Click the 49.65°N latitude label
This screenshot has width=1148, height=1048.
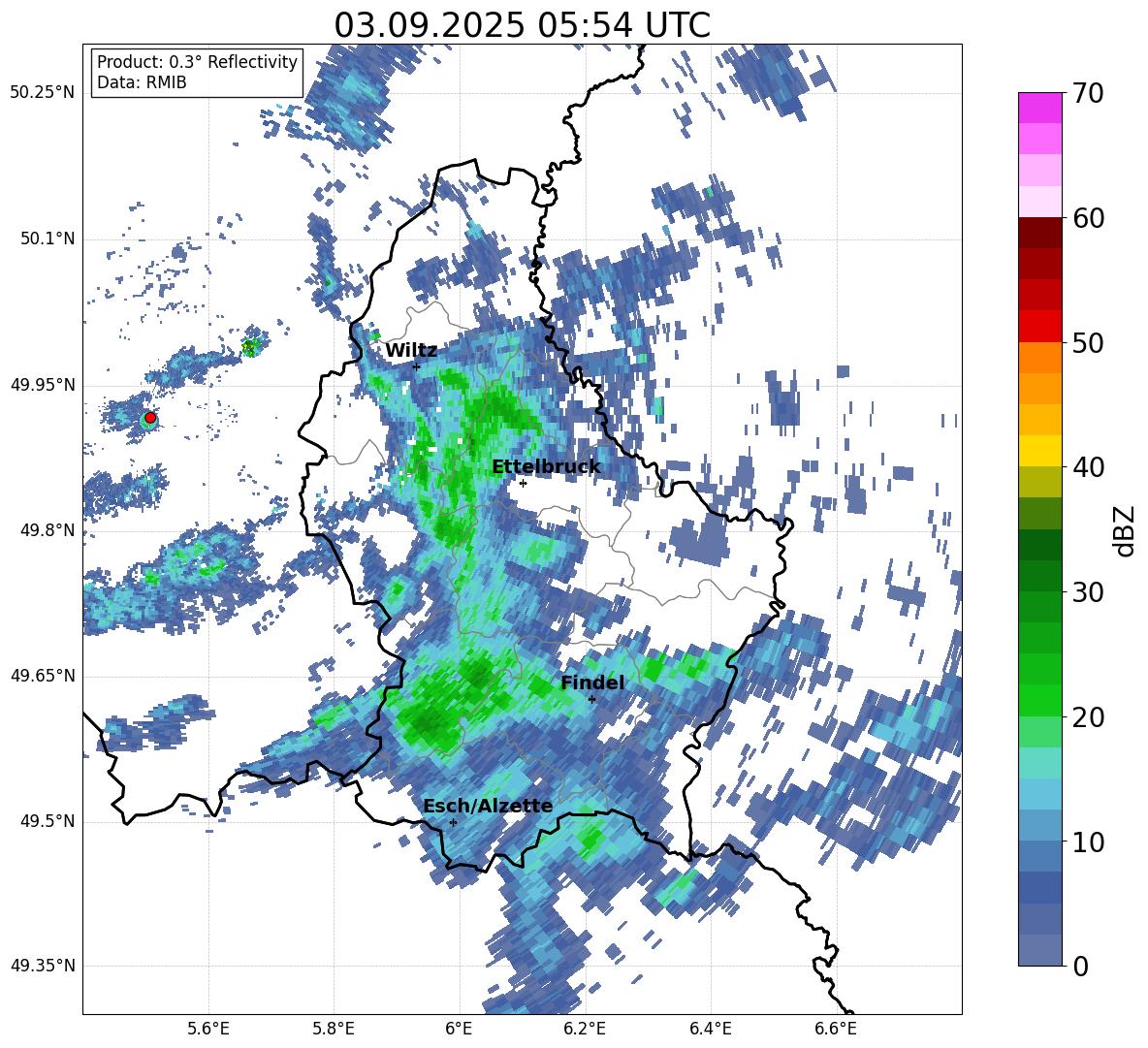pos(43,675)
